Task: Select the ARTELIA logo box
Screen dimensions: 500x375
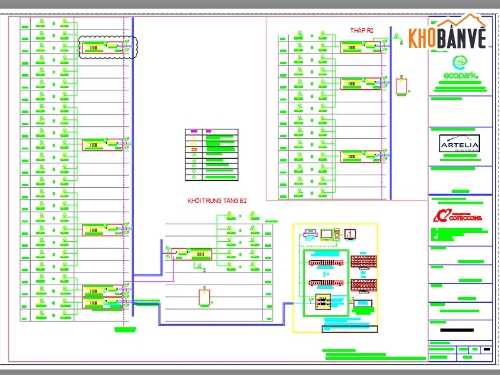Action: [459, 143]
